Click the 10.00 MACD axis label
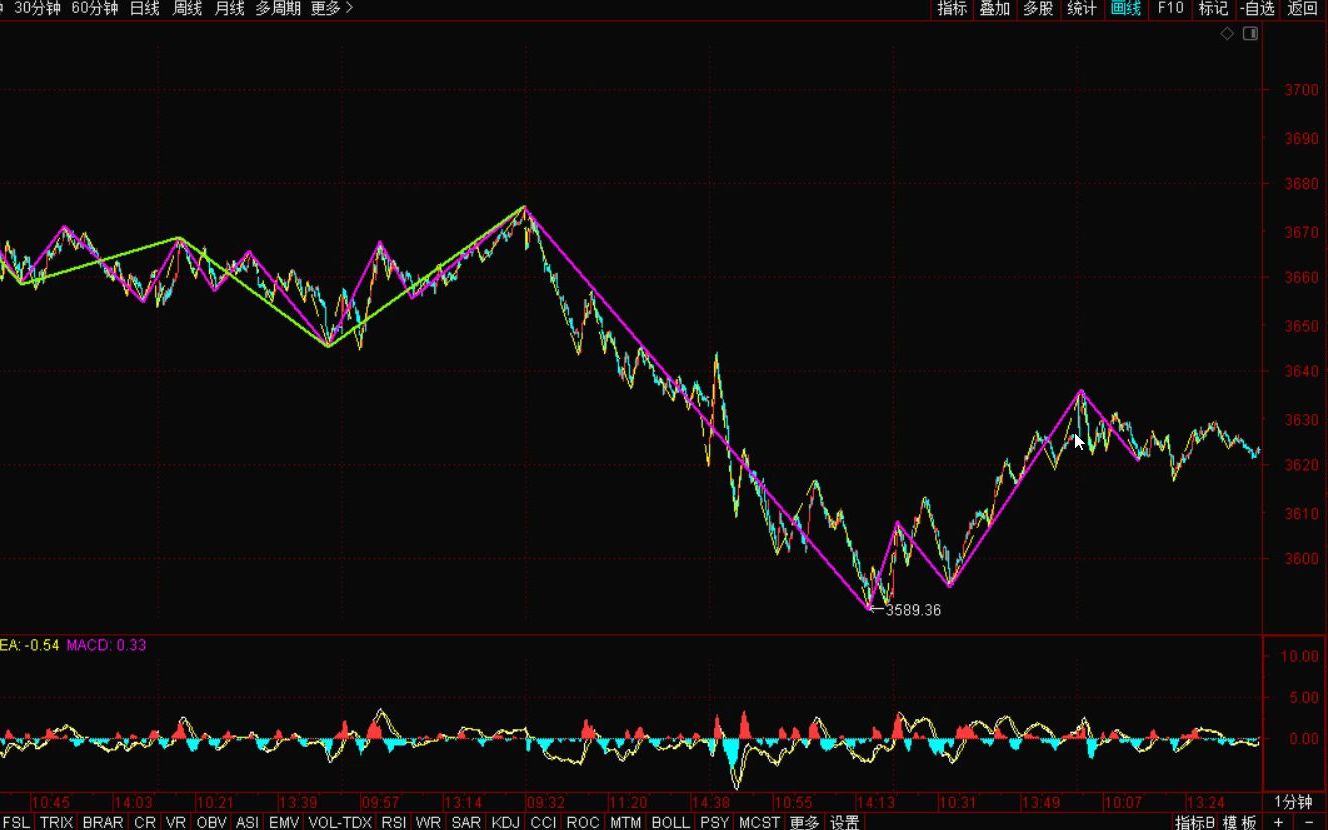The width and height of the screenshot is (1328, 830). 1300,656
